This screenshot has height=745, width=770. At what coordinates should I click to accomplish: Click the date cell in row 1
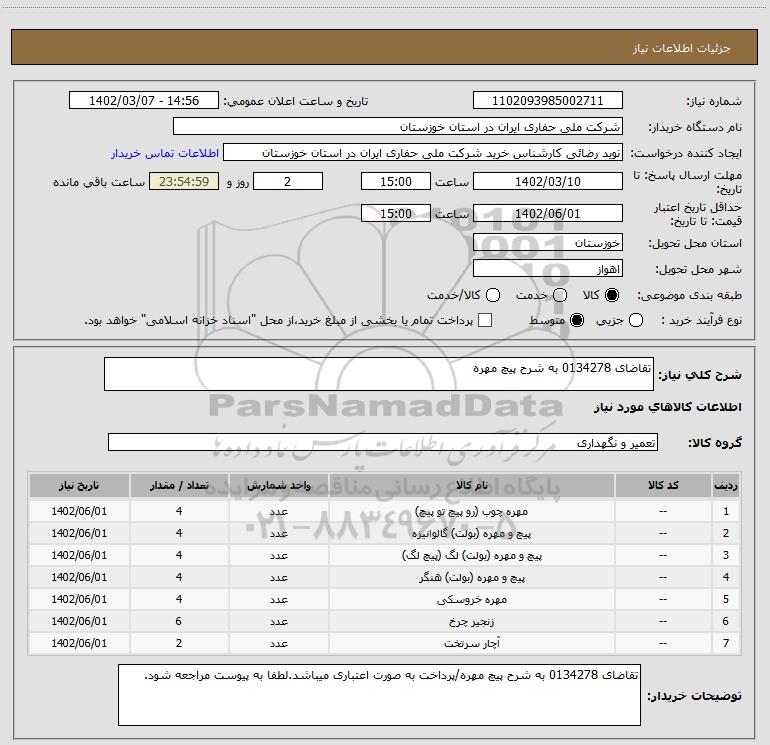[x=79, y=511]
